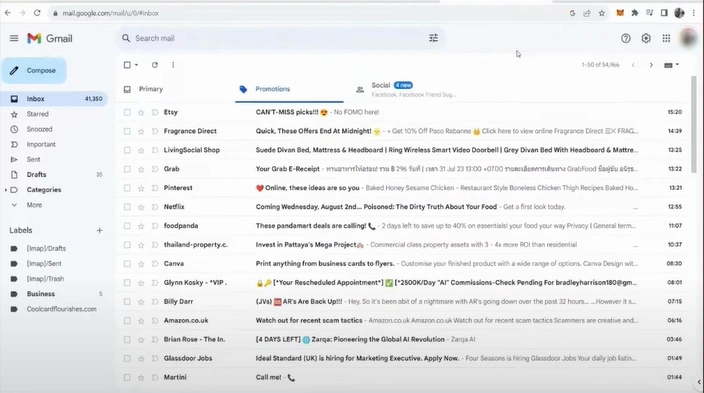
Task: Open the main menu hamburger icon
Action: (x=14, y=38)
